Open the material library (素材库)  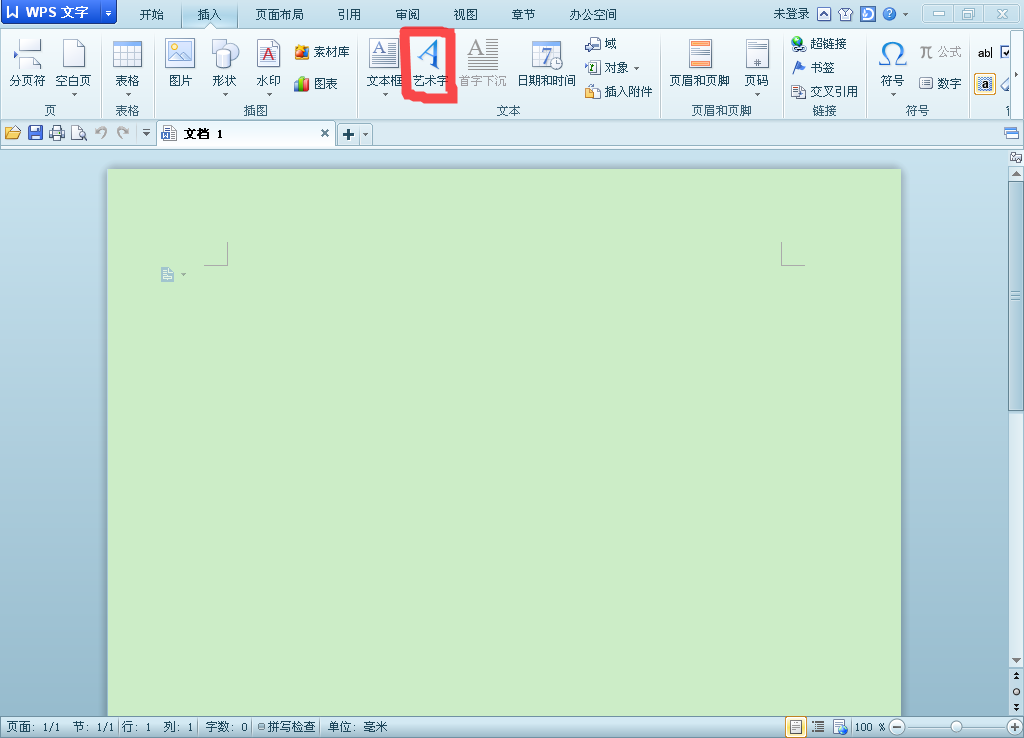322,52
